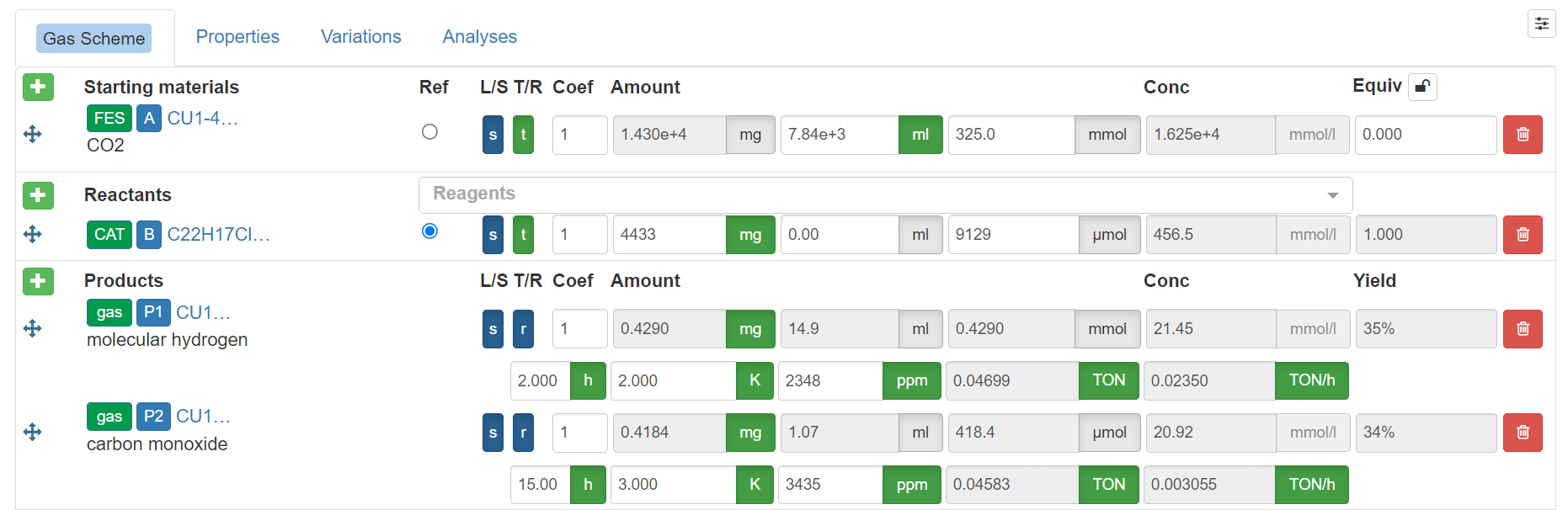Switch to the Properties tab

pyautogui.click(x=237, y=37)
